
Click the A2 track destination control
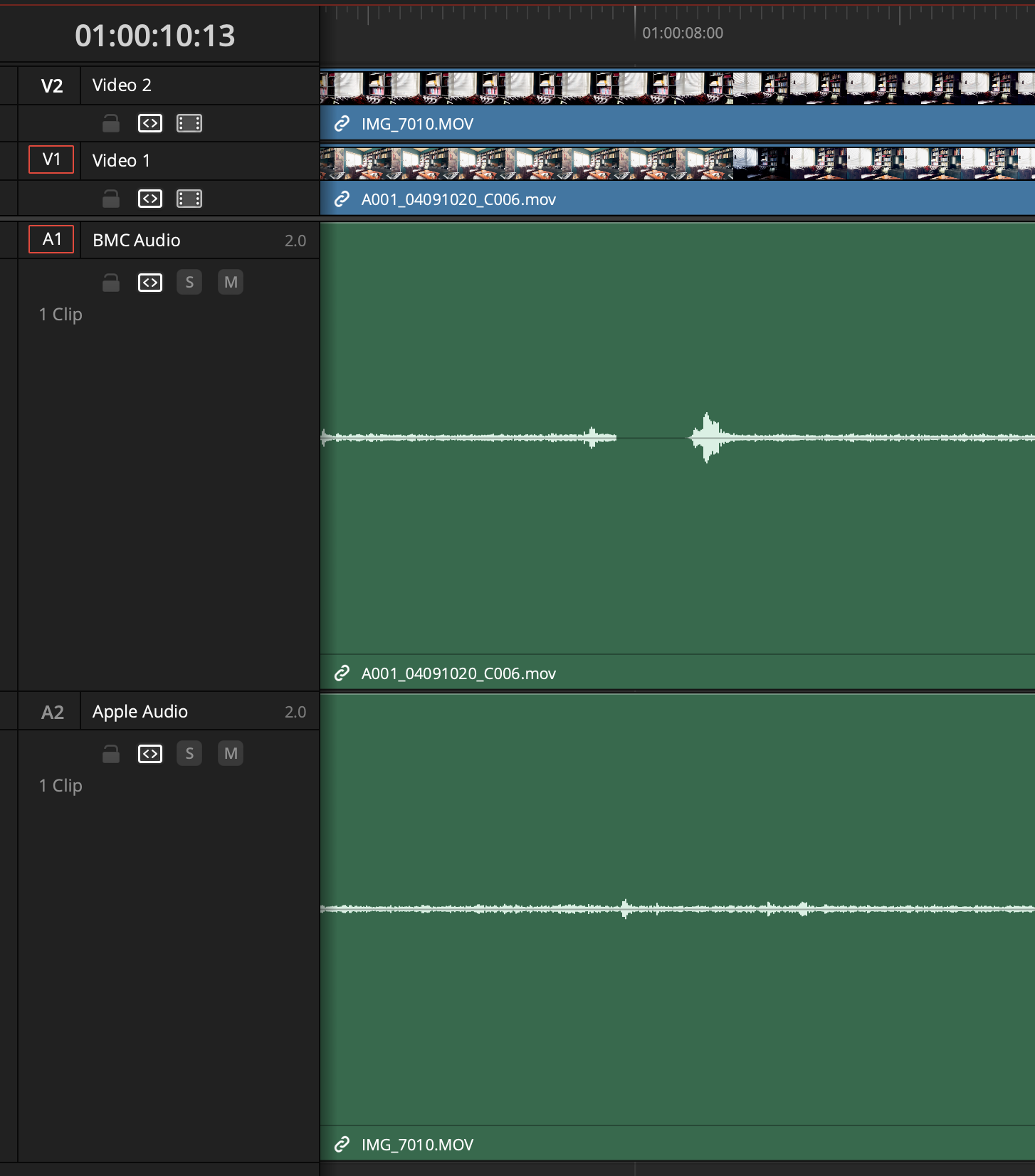click(51, 712)
